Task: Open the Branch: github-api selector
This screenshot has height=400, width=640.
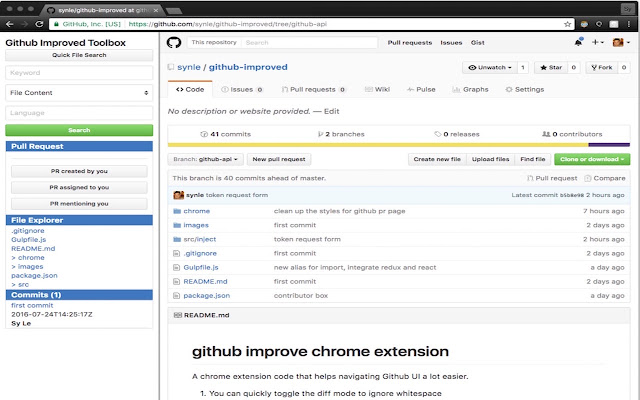Action: [x=205, y=159]
